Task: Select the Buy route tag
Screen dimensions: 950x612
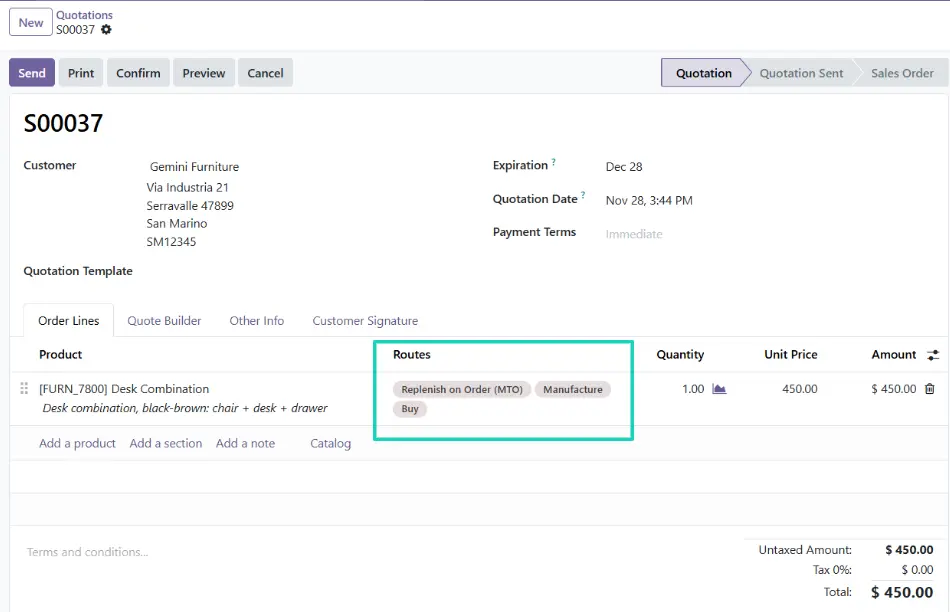Action: (409, 409)
